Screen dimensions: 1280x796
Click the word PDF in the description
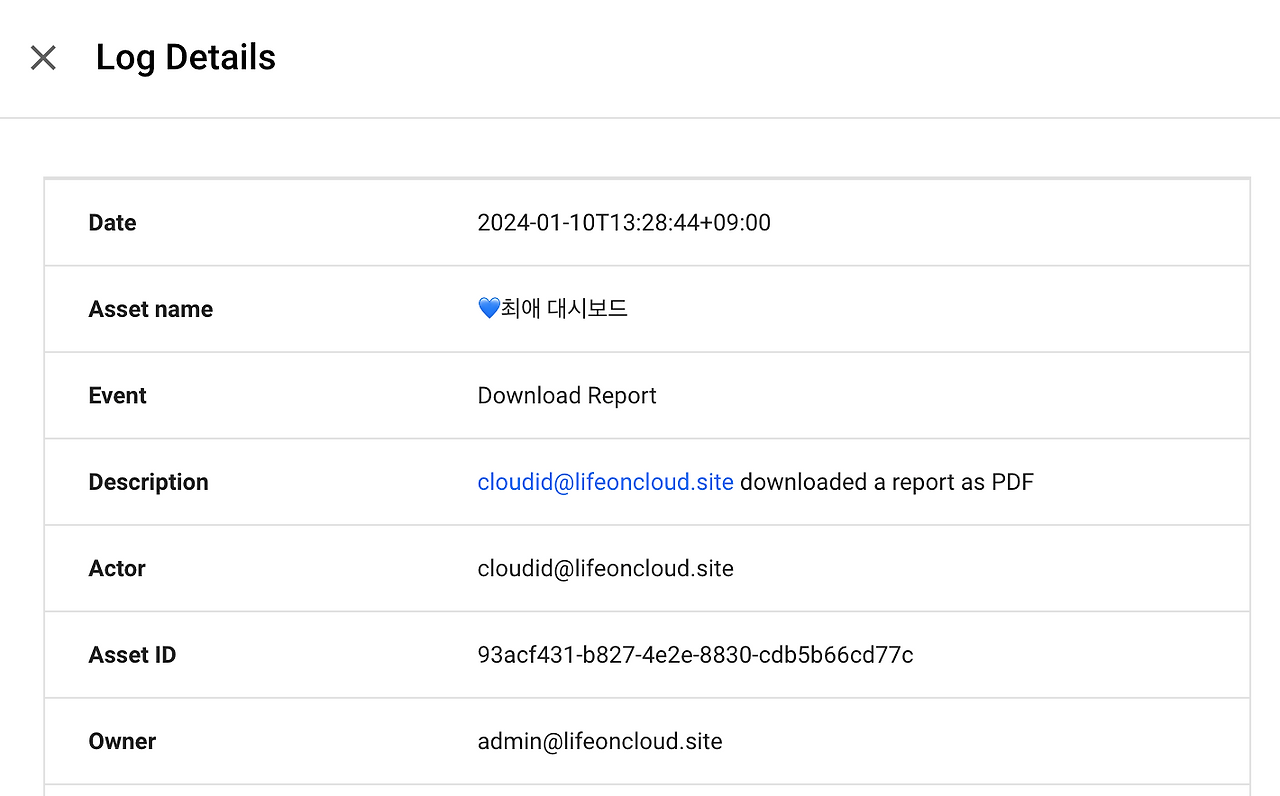click(x=1012, y=482)
